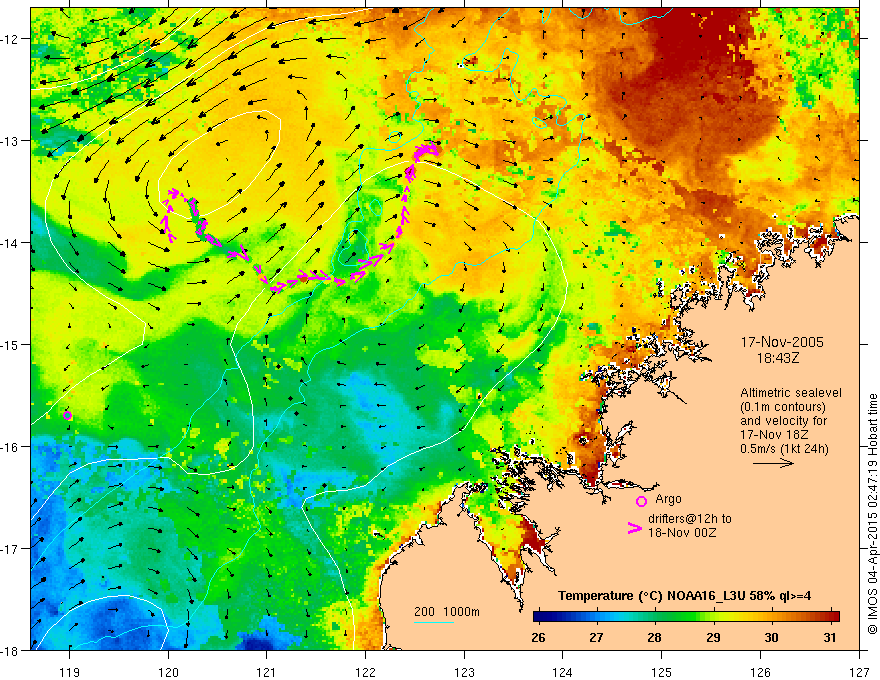Screen dimensions: 880x680
Task: Click the color bar value 28
Action: 654,637
